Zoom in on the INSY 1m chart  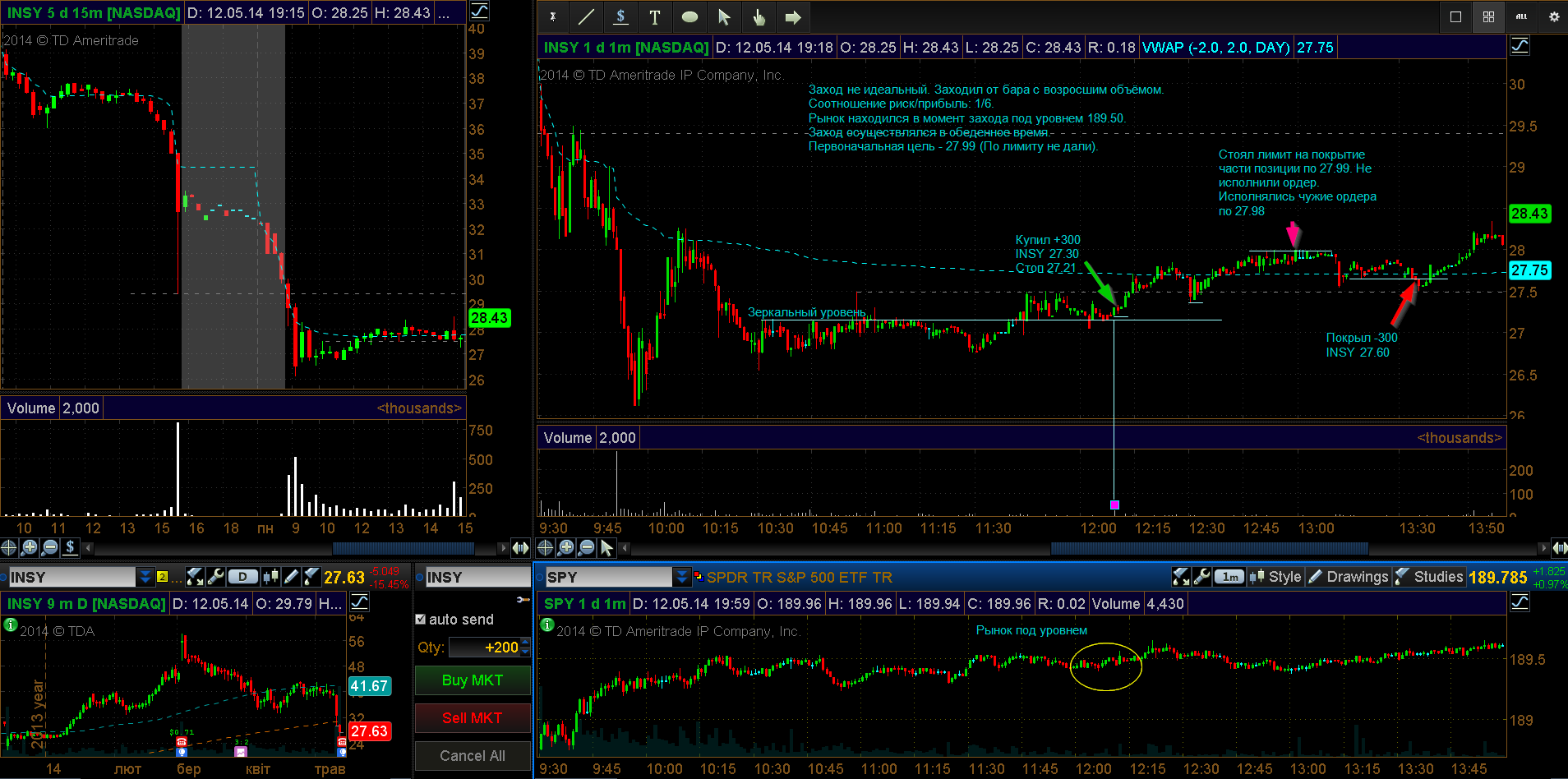point(566,547)
